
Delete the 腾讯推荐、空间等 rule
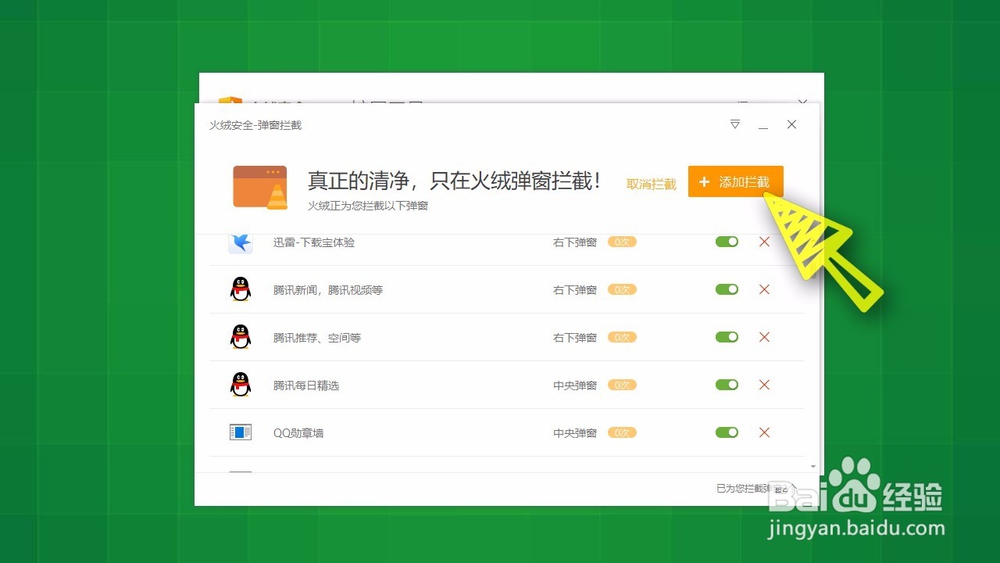coord(764,337)
